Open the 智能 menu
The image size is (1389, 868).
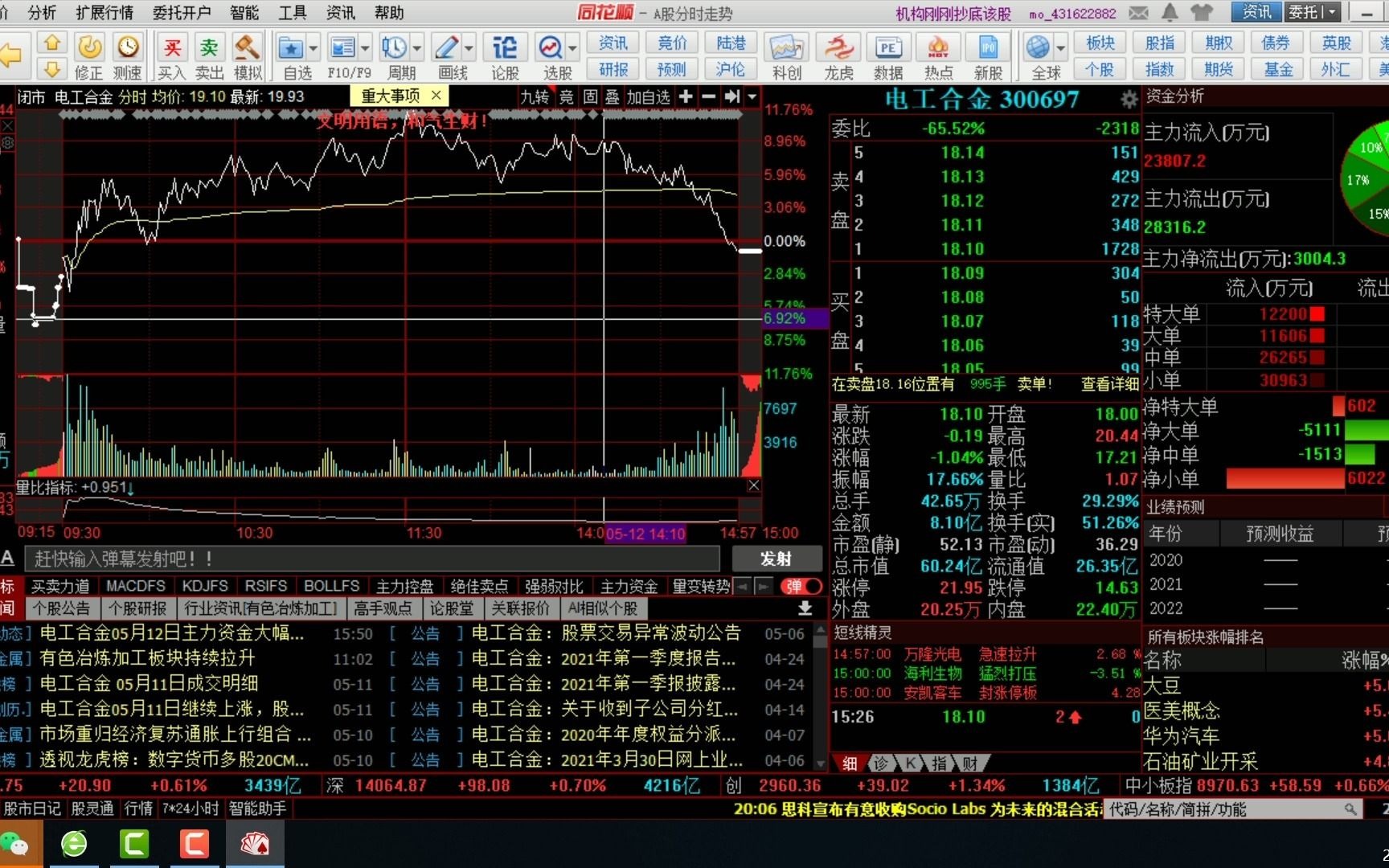(x=244, y=12)
